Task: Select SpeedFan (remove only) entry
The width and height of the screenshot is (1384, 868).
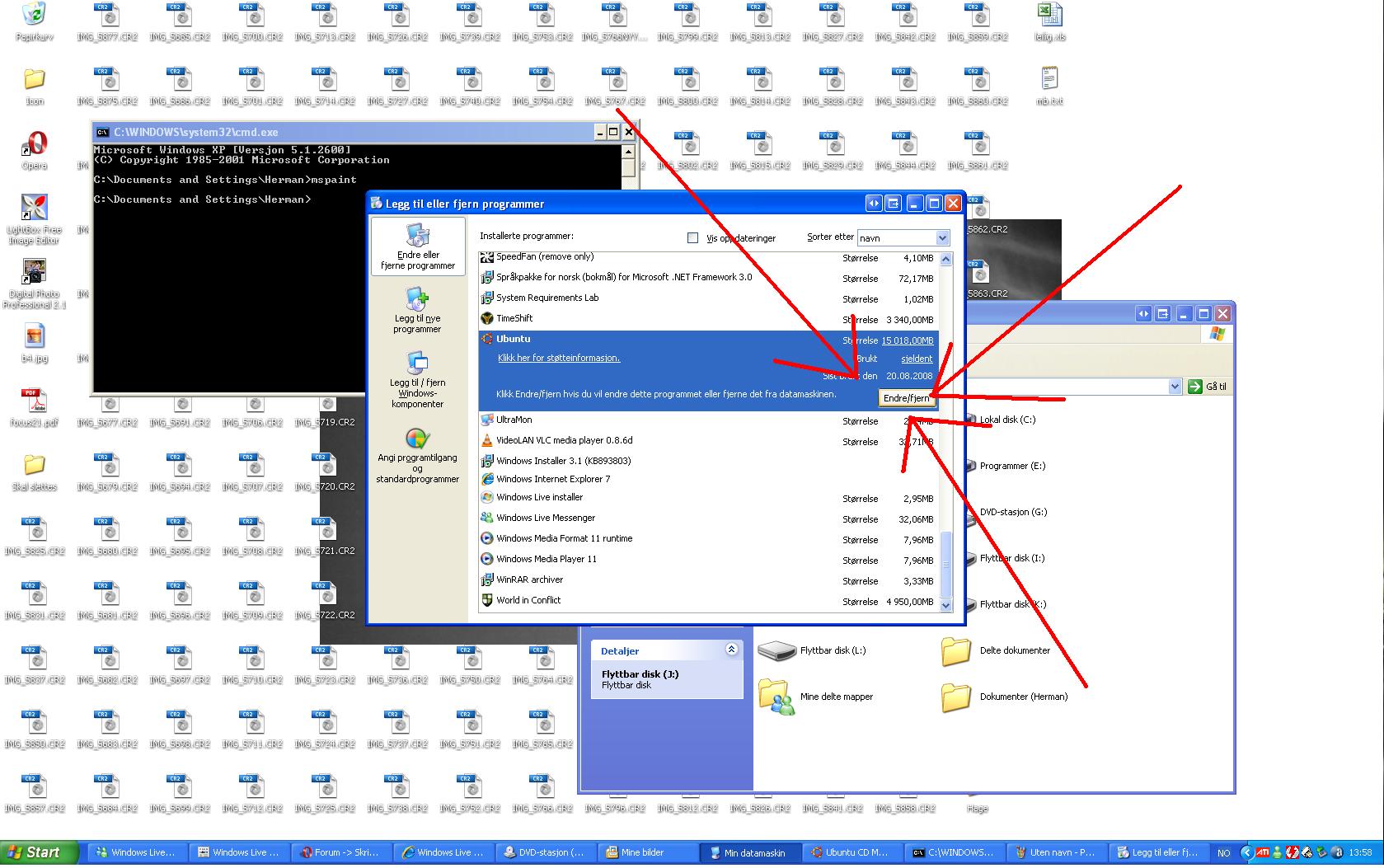Action: (709, 257)
